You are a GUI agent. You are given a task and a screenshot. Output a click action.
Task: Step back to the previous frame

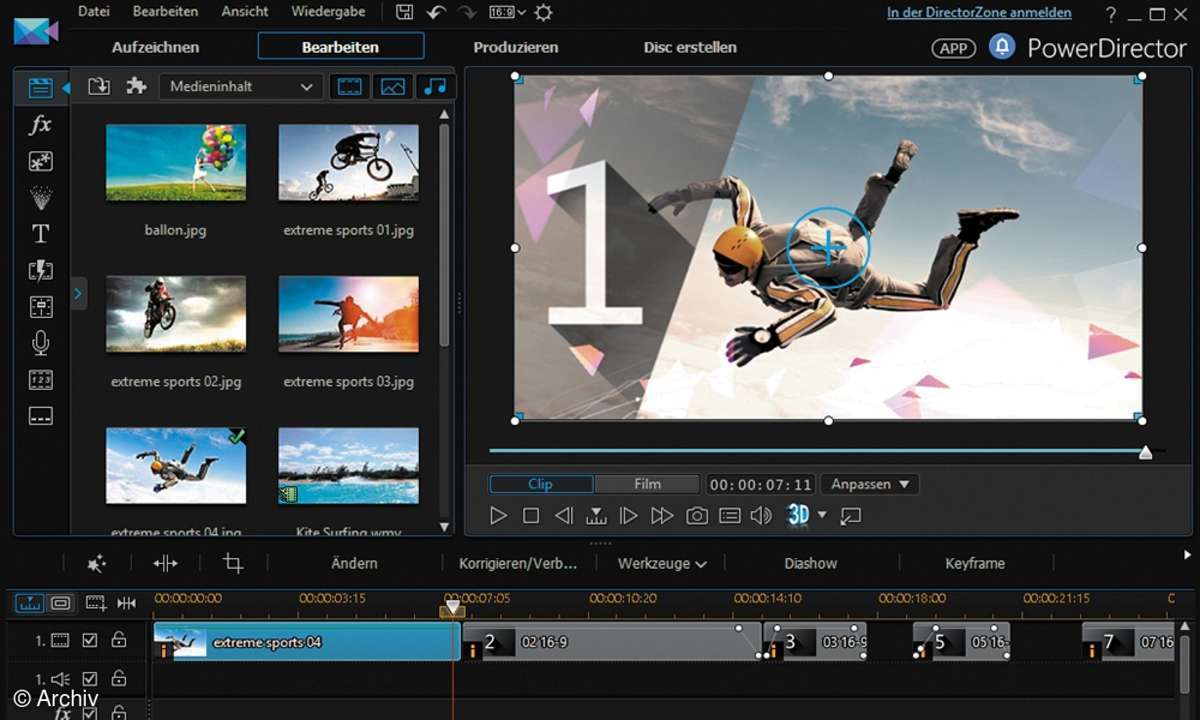click(564, 515)
